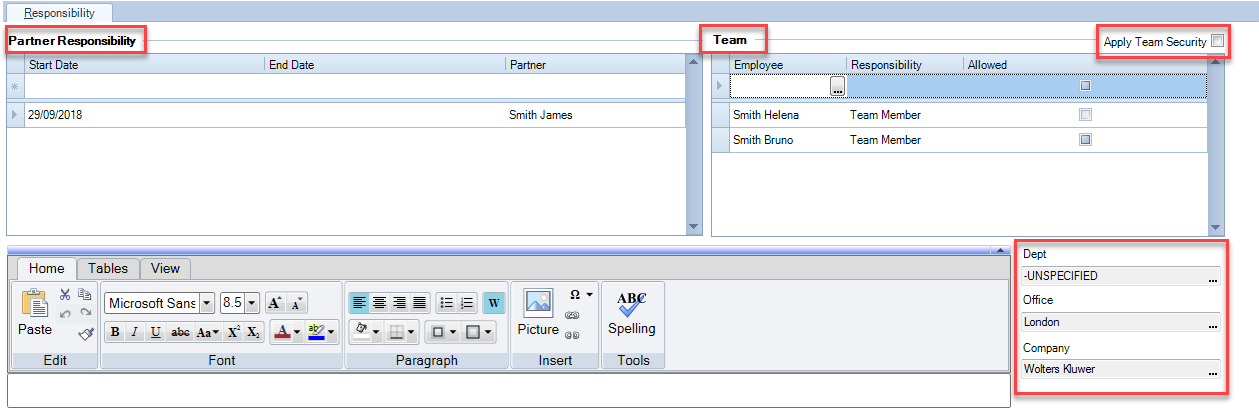This screenshot has height=411, width=1259.
Task: Click into the rich text editing area
Action: tap(508, 390)
